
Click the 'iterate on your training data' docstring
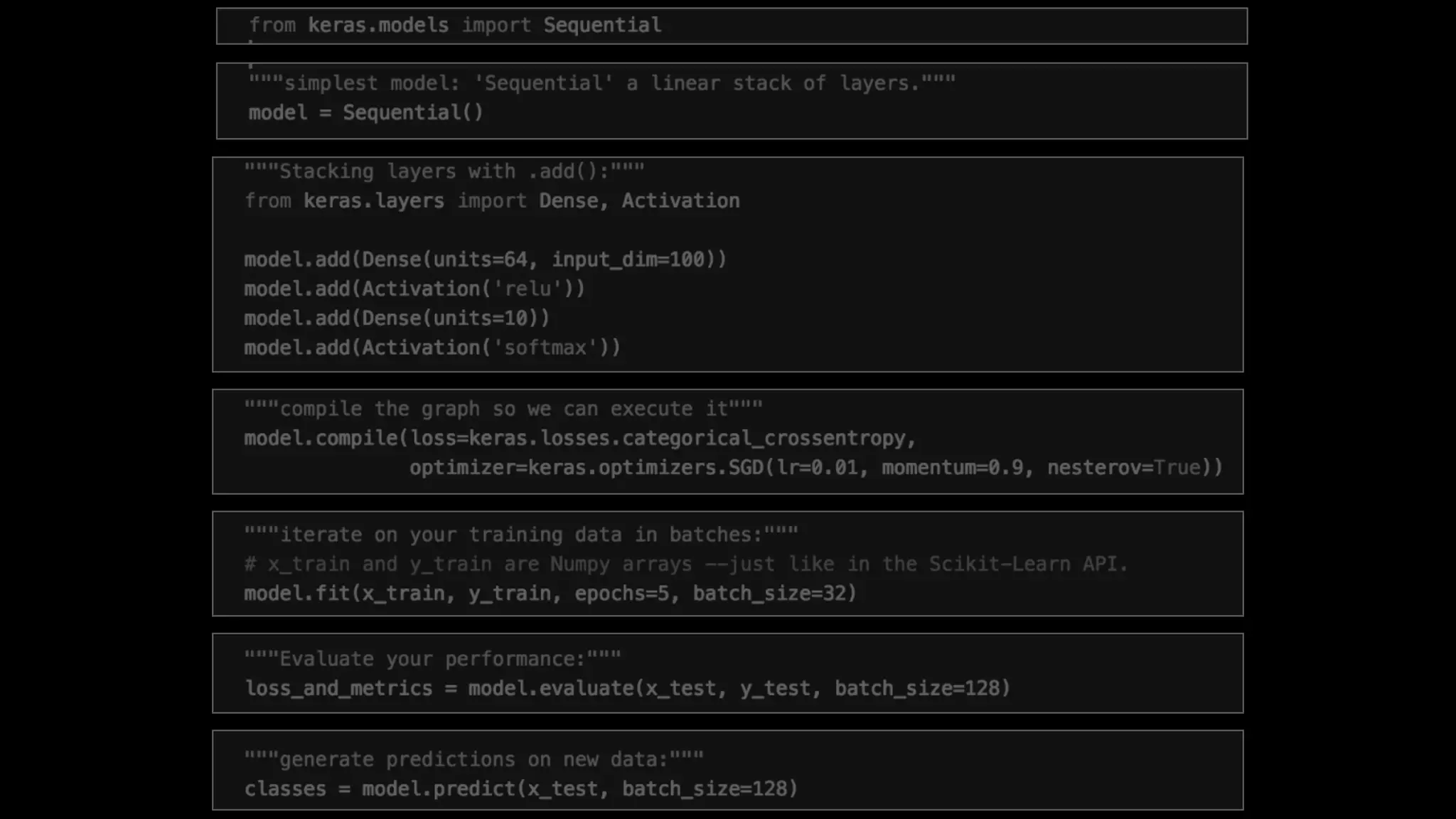tap(521, 535)
